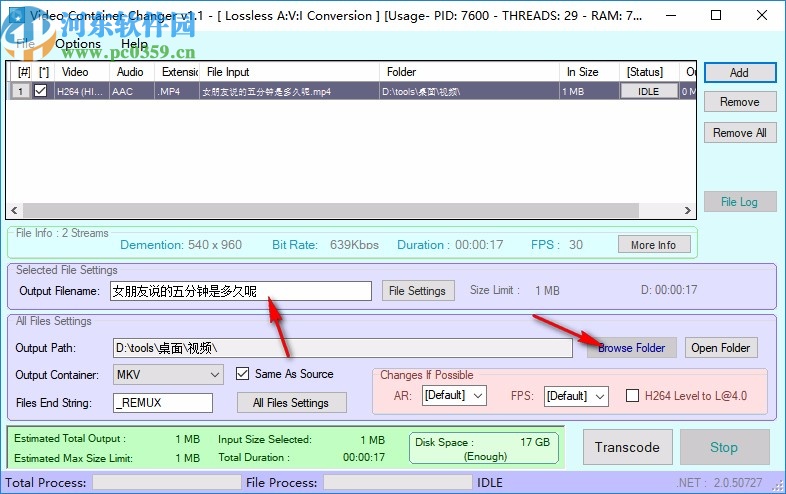786x494 pixels.
Task: Click the D:\tools folder cell in row 1
Action: 469,91
